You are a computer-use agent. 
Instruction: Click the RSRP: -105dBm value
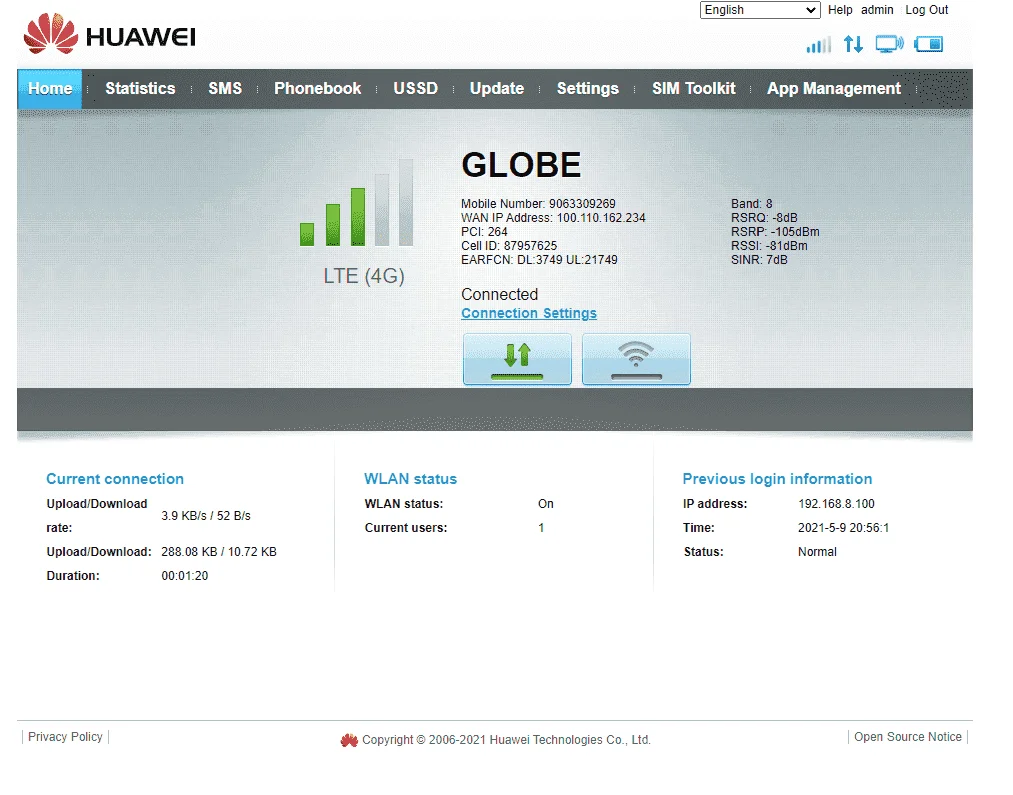pyautogui.click(x=775, y=232)
